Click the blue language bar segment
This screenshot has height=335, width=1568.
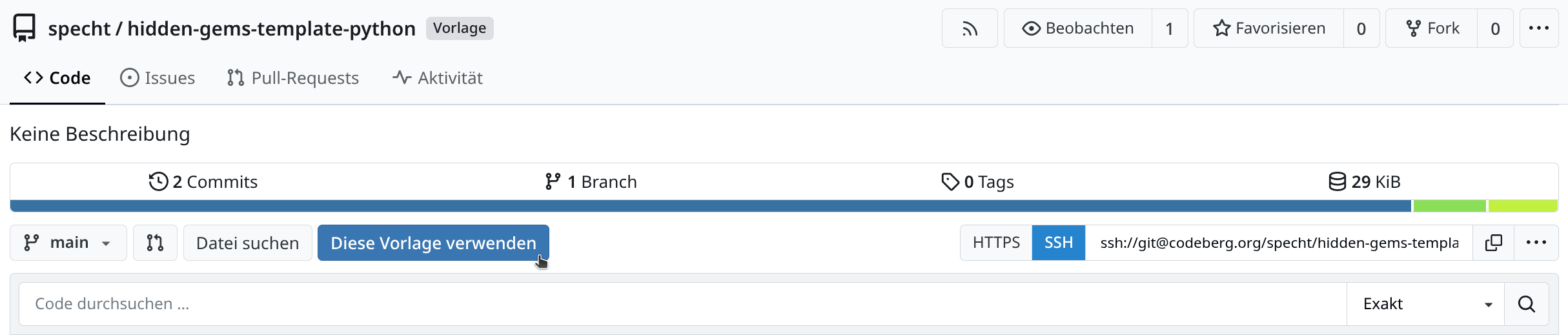710,206
